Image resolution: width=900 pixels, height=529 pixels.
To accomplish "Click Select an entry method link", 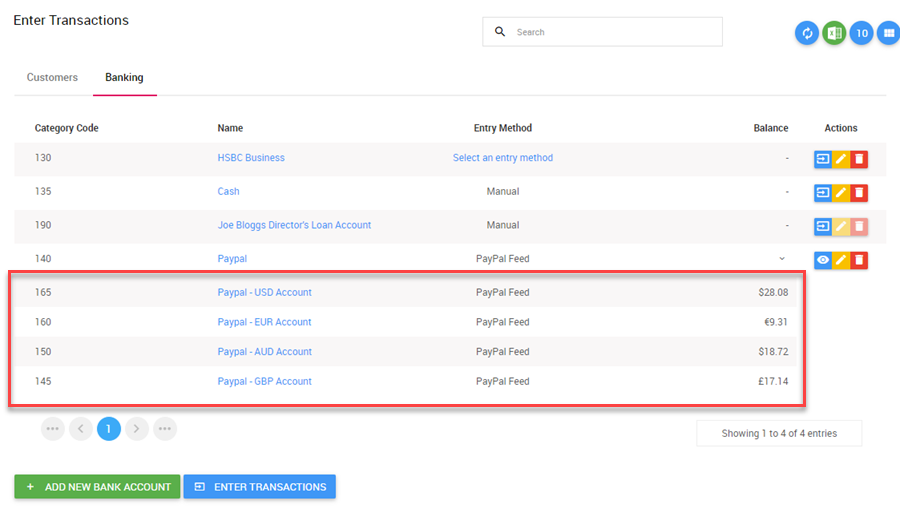I will [x=503, y=158].
